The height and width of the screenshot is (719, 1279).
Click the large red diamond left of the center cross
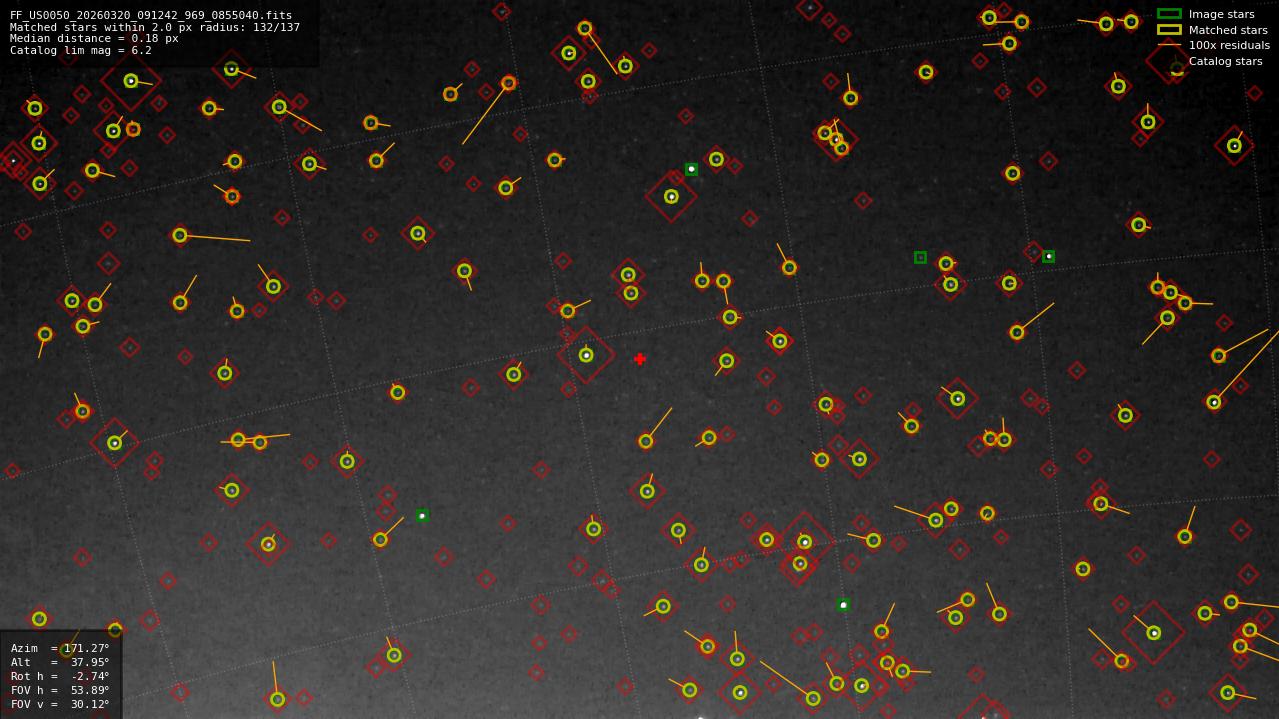coord(586,355)
